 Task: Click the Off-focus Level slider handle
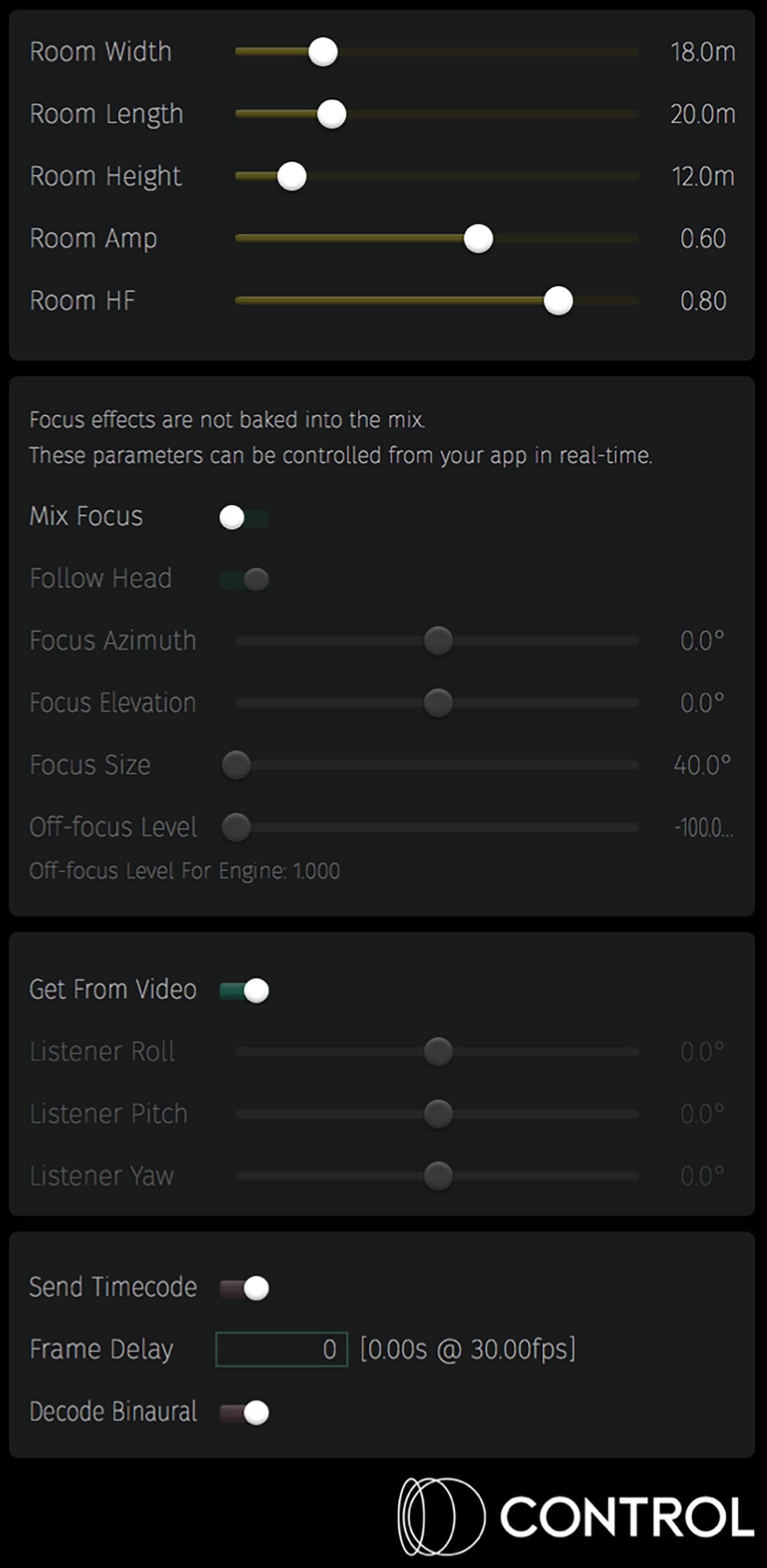point(236,827)
